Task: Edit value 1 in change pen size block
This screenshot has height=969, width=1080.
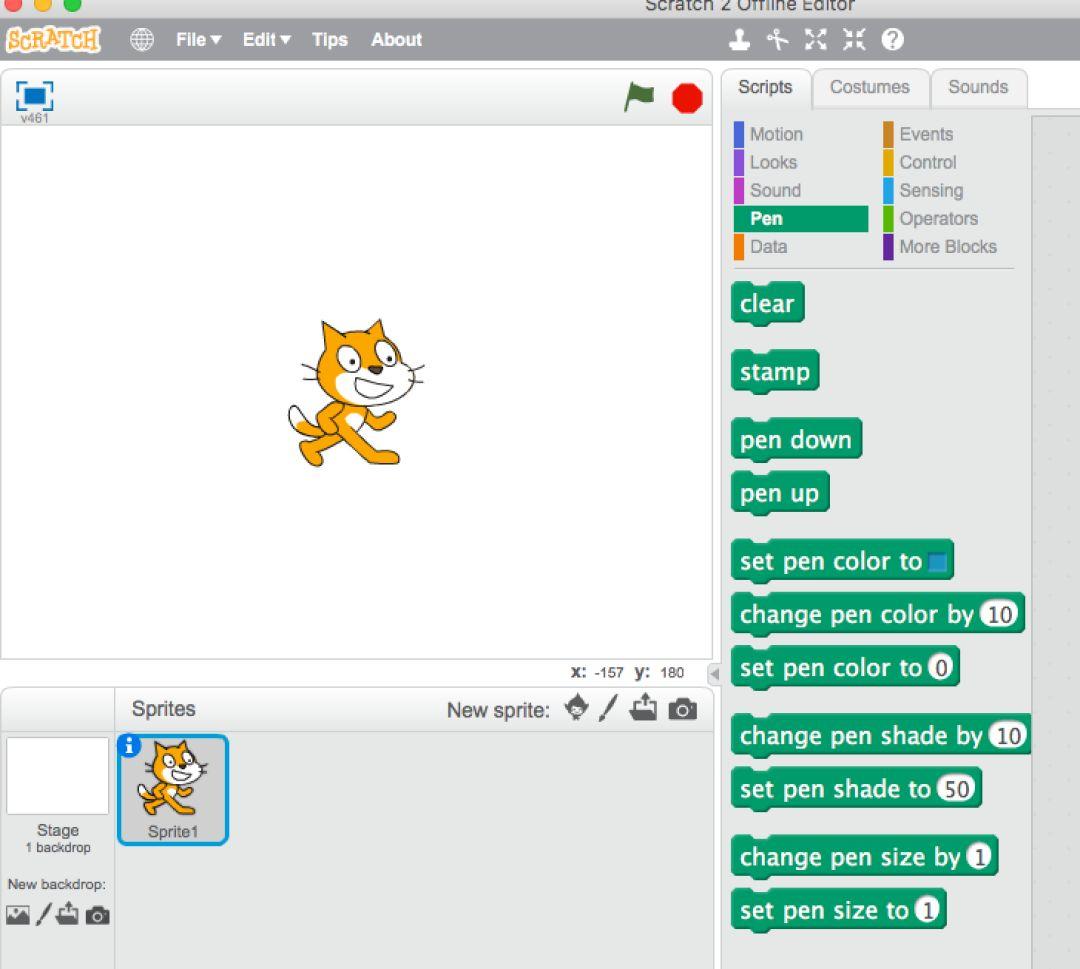Action: coord(979,857)
